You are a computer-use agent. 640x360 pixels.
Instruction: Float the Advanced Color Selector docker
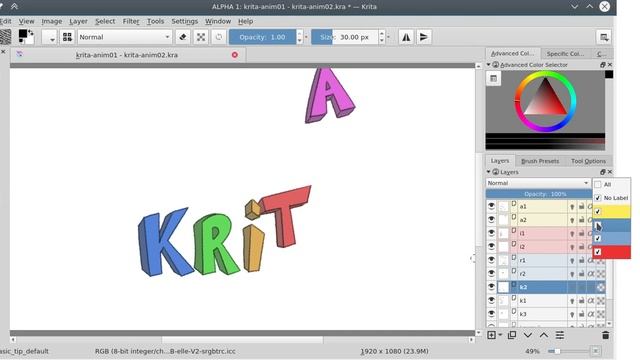tap(603, 65)
